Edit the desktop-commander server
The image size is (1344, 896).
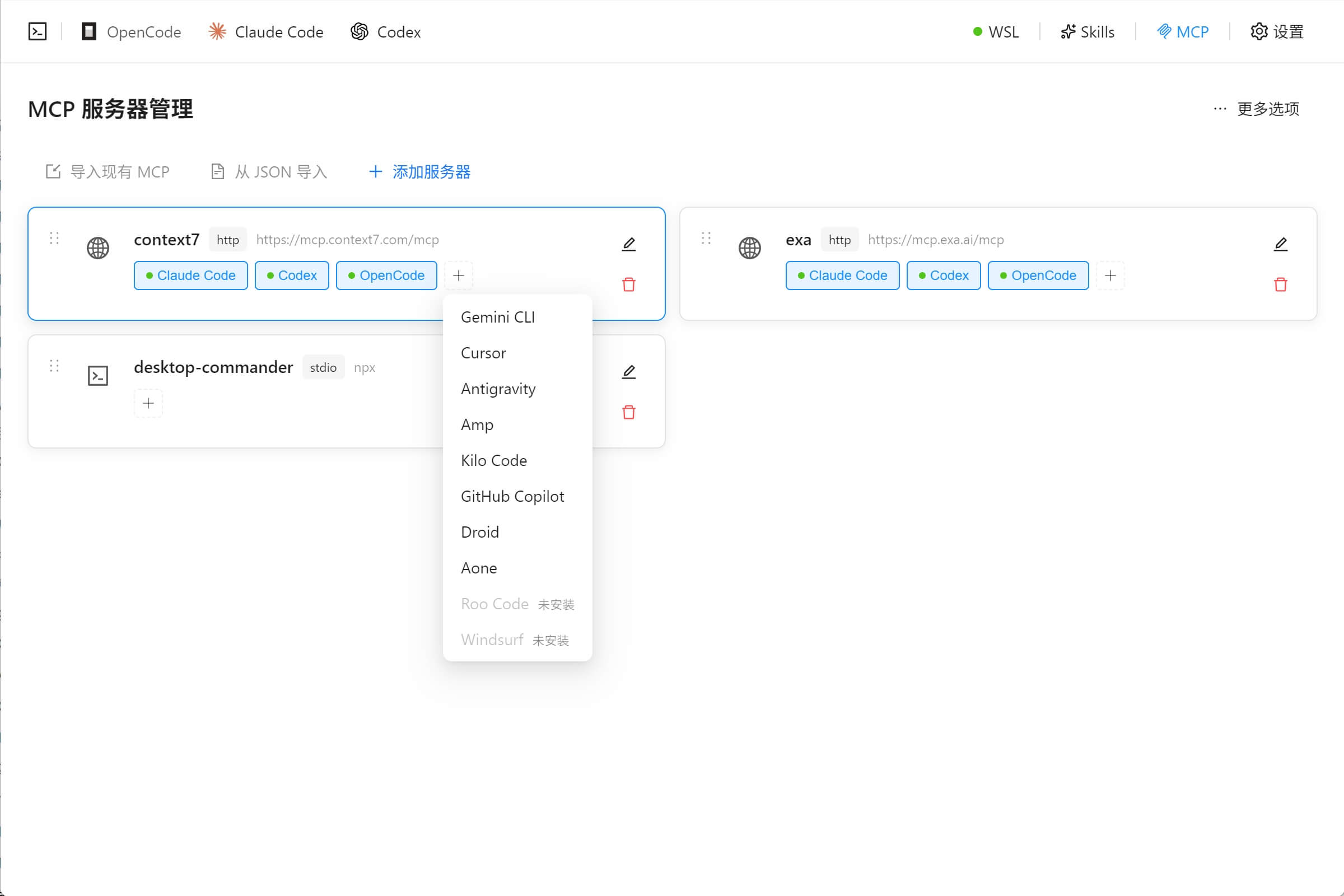click(x=628, y=372)
